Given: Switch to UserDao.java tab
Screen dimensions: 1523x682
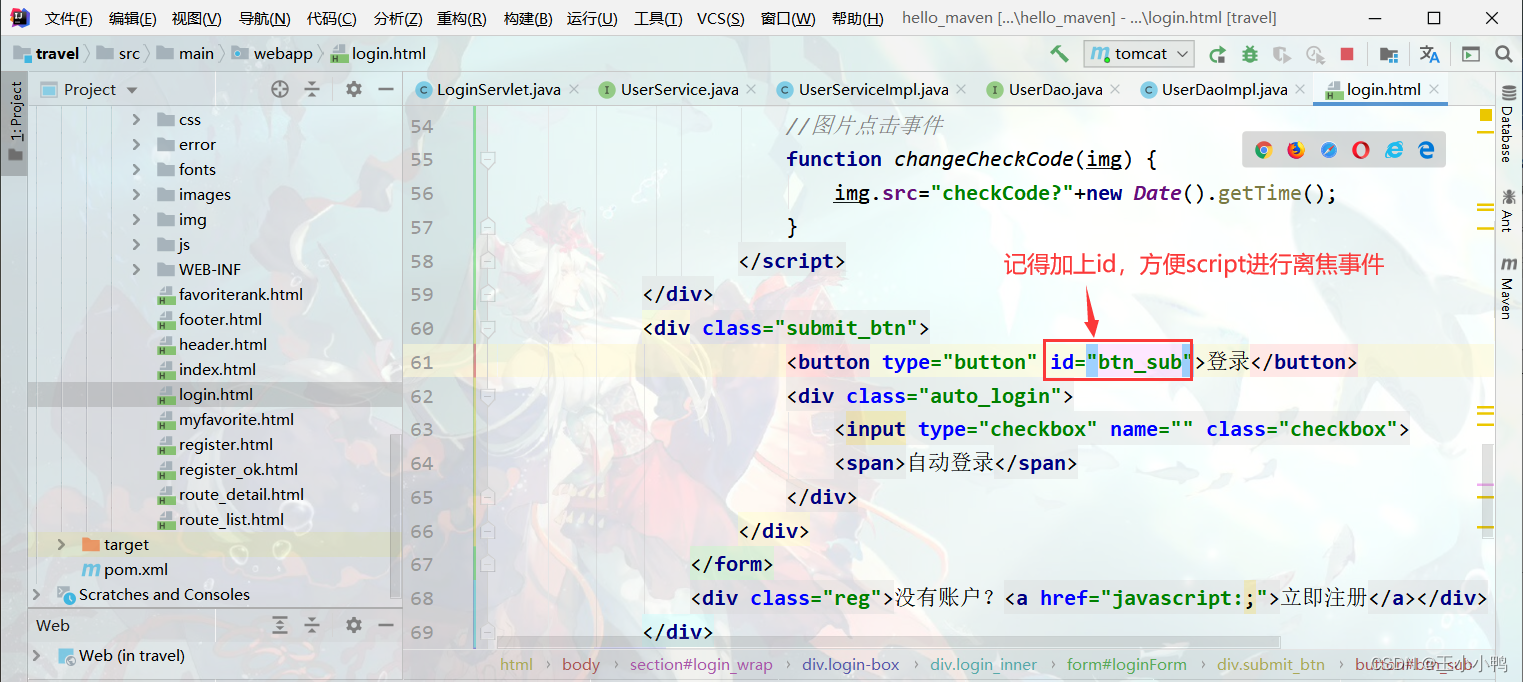Looking at the screenshot, I should tap(1055, 89).
